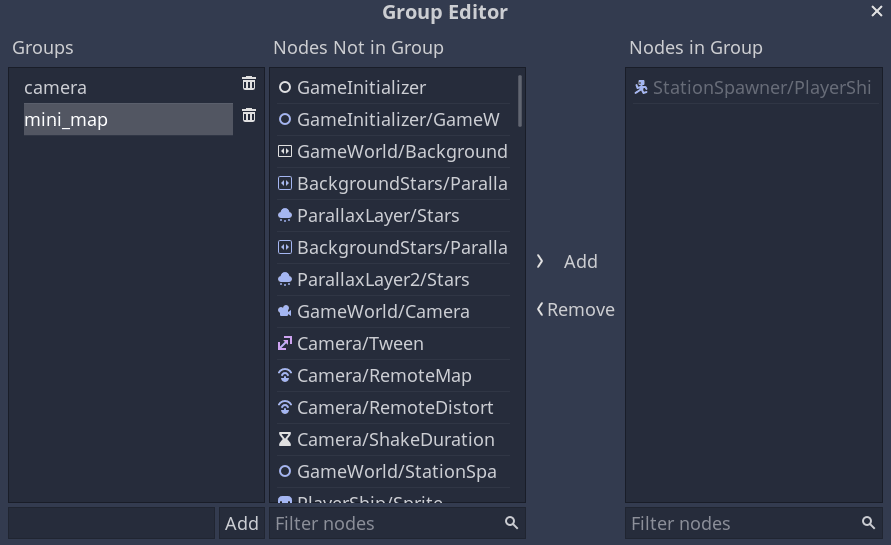891x545 pixels.
Task: Delete the camera group via trash icon
Action: [x=249, y=84]
